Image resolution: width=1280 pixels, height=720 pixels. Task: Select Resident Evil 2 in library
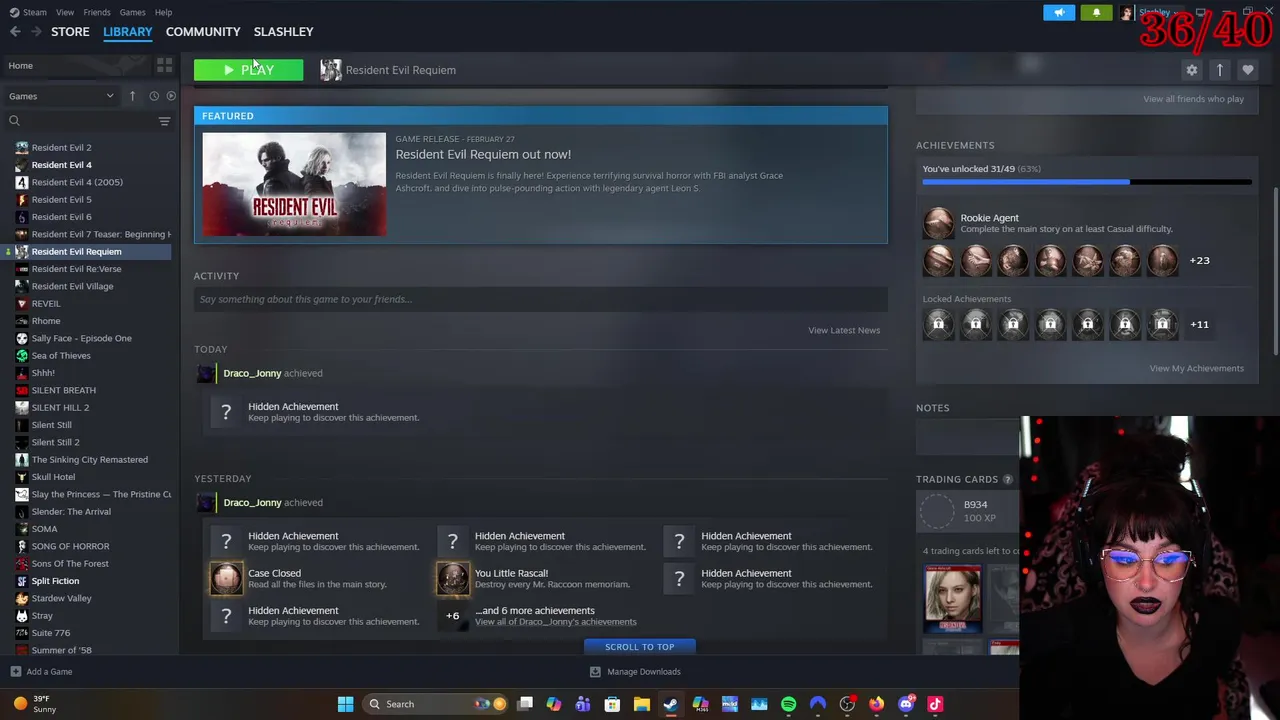(x=61, y=148)
